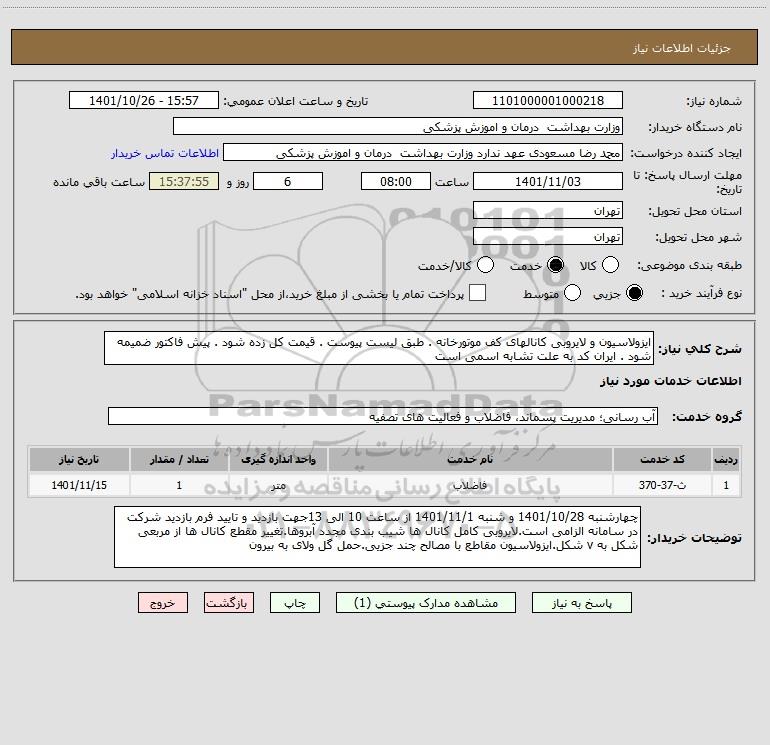Click the announcement date field 1401/10/26 - 15:57
The image size is (770, 745).
click(x=144, y=101)
